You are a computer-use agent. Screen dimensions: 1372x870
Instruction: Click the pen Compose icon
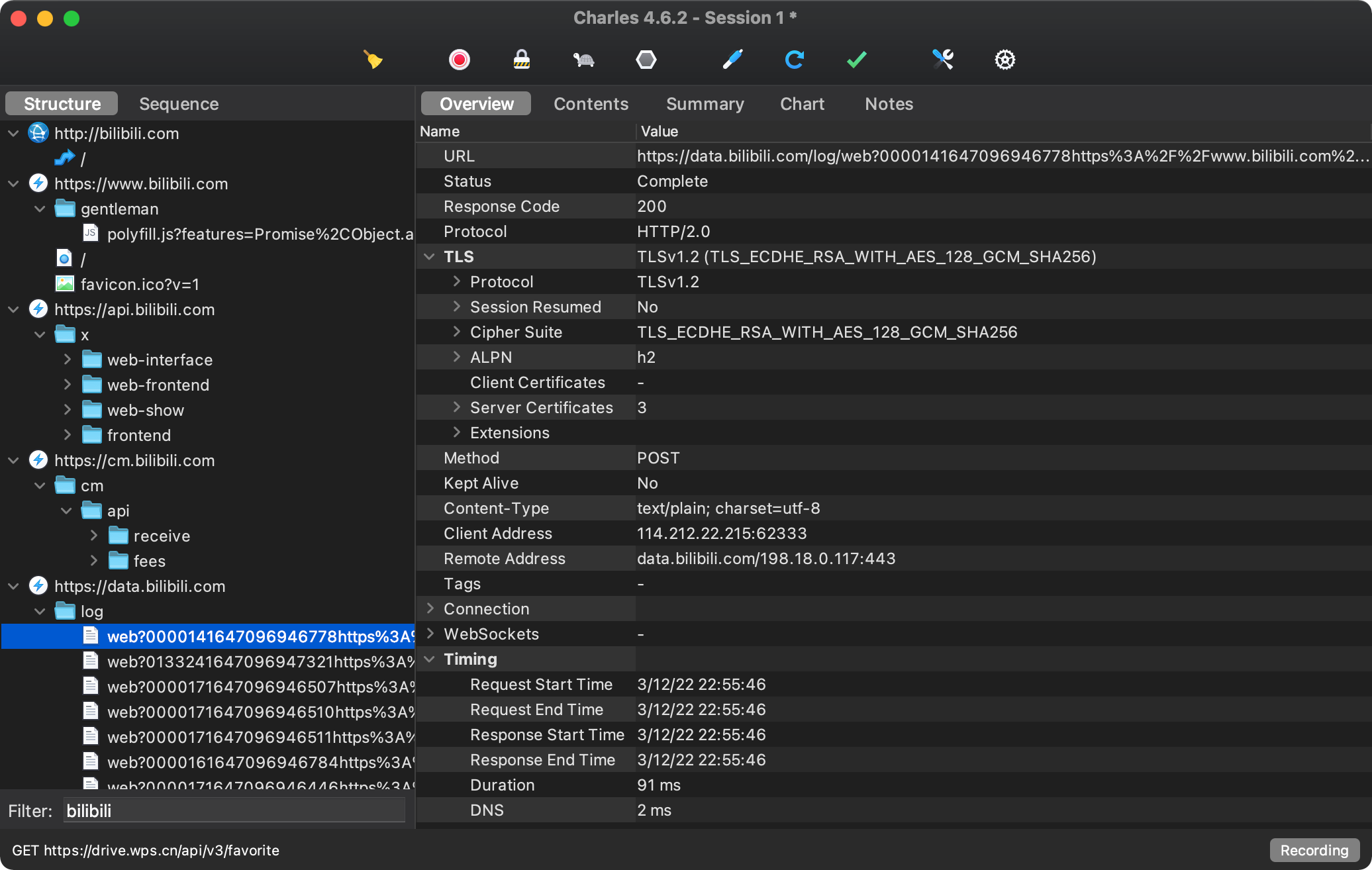point(732,60)
